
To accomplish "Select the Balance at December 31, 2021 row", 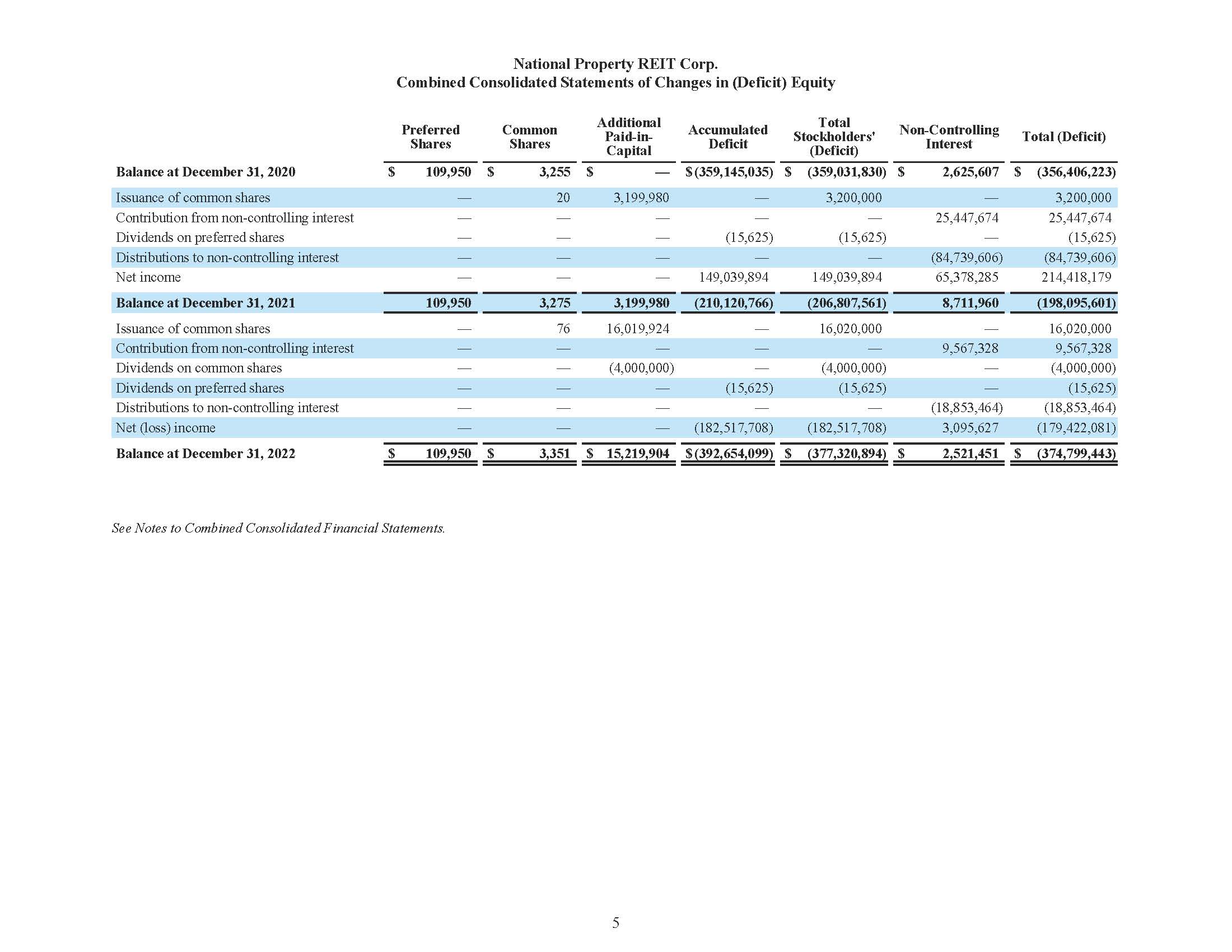I will point(205,303).
